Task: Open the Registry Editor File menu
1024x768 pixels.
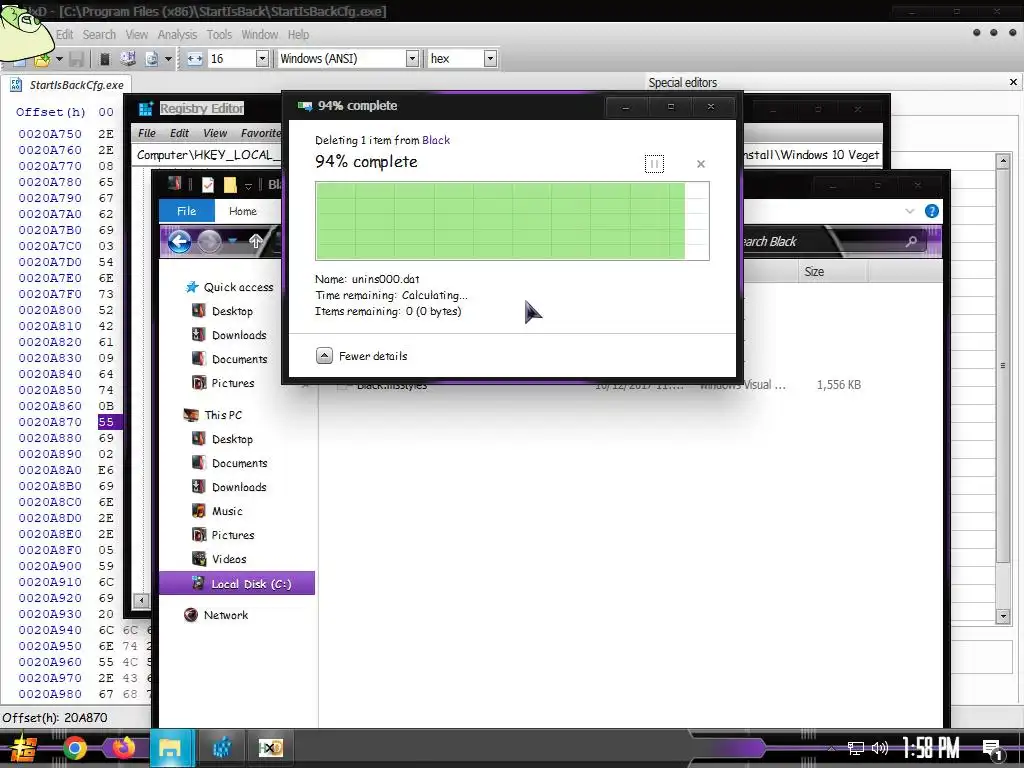Action: point(147,133)
